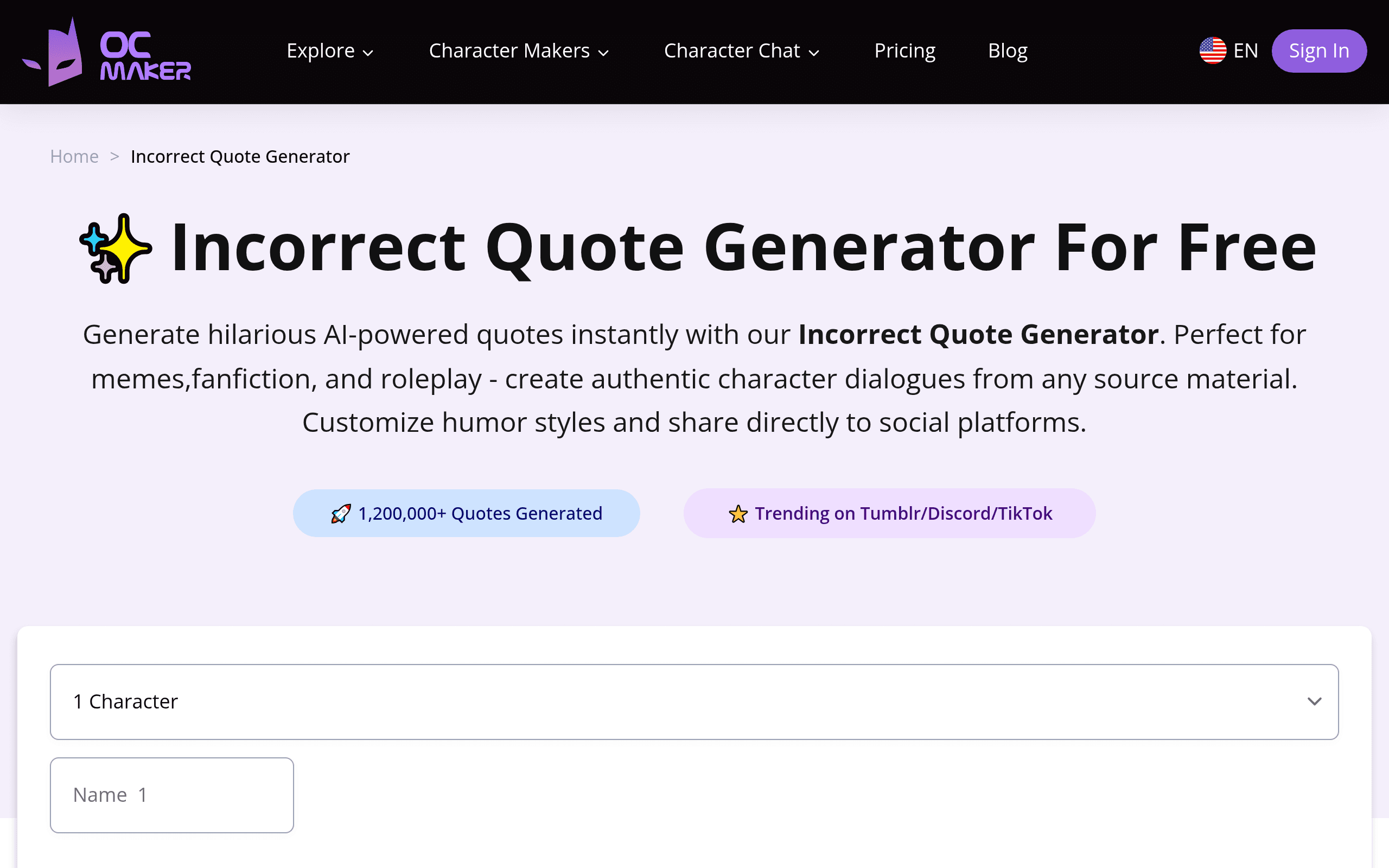Open the Pricing page
1389x868 pixels.
tap(904, 51)
